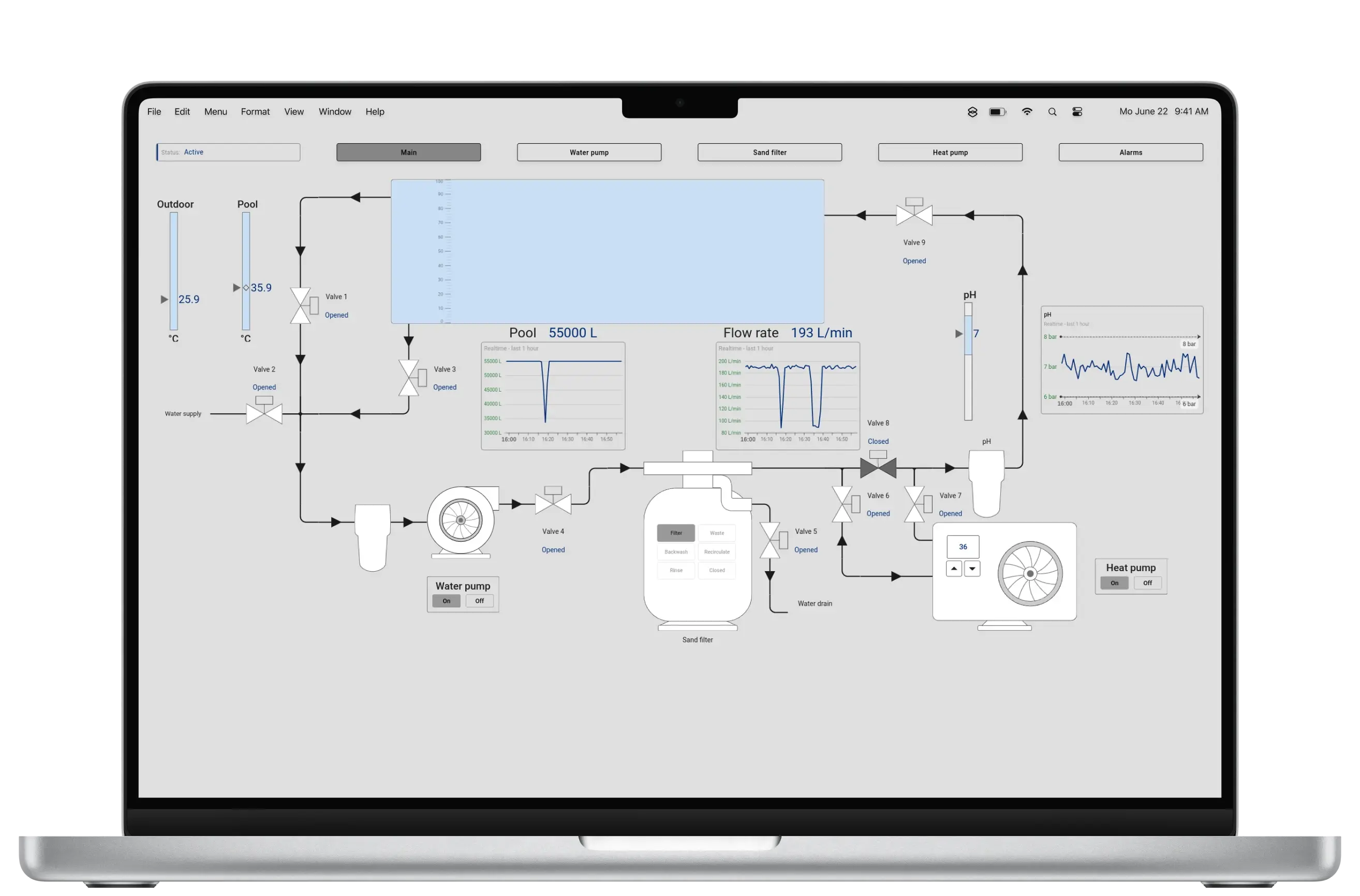The height and width of the screenshot is (896, 1360).
Task: Click the water pump impeller icon
Action: [x=462, y=520]
